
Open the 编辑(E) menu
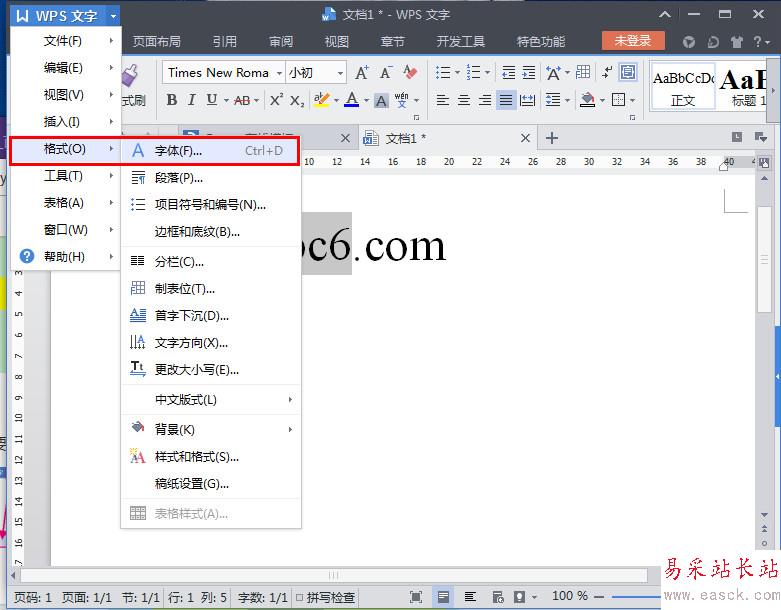(65, 68)
